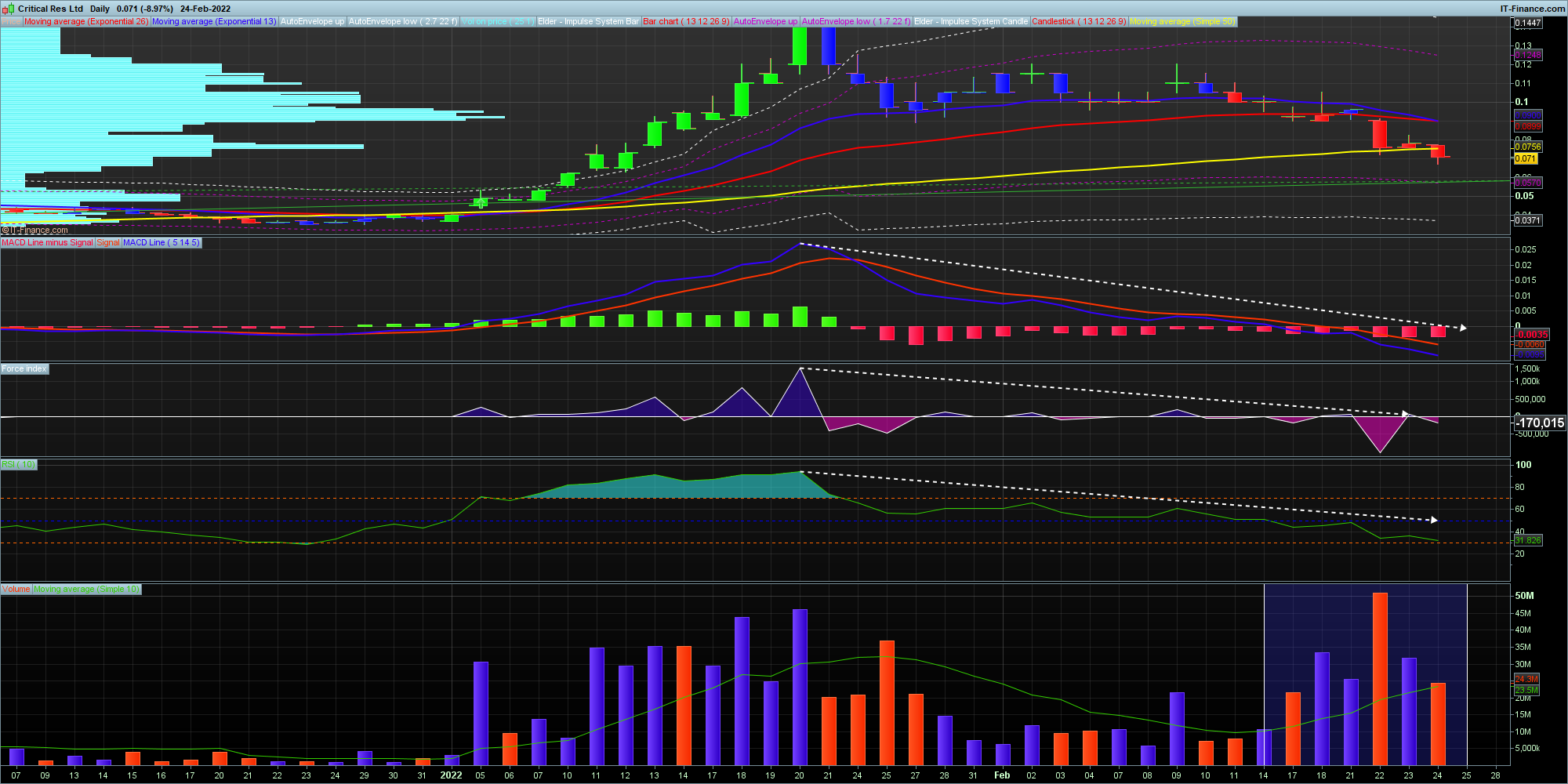The width and height of the screenshot is (1568, 784).
Task: Click the AutoEnvelope low (2.7 22 f) label
Action: click(403, 21)
